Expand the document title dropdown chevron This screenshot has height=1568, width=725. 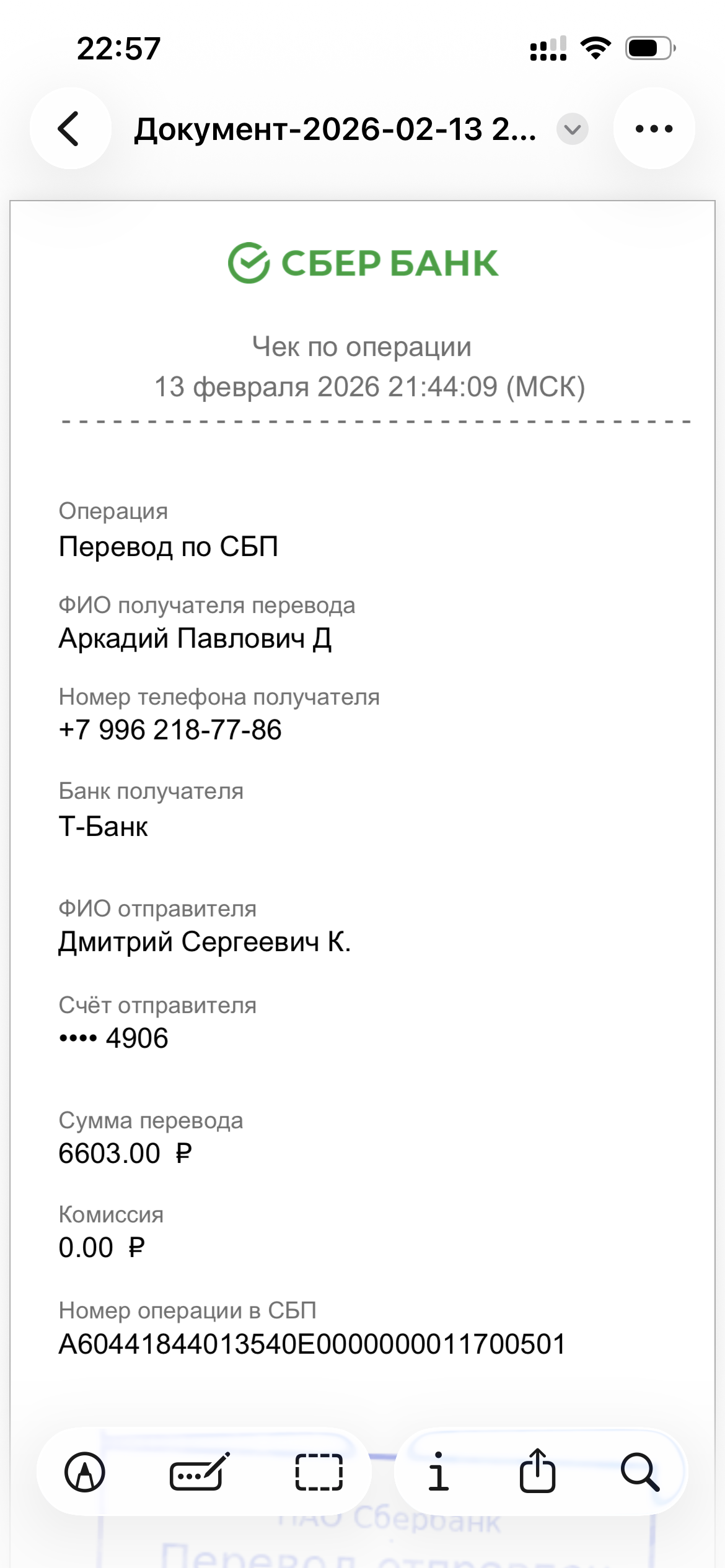click(572, 129)
